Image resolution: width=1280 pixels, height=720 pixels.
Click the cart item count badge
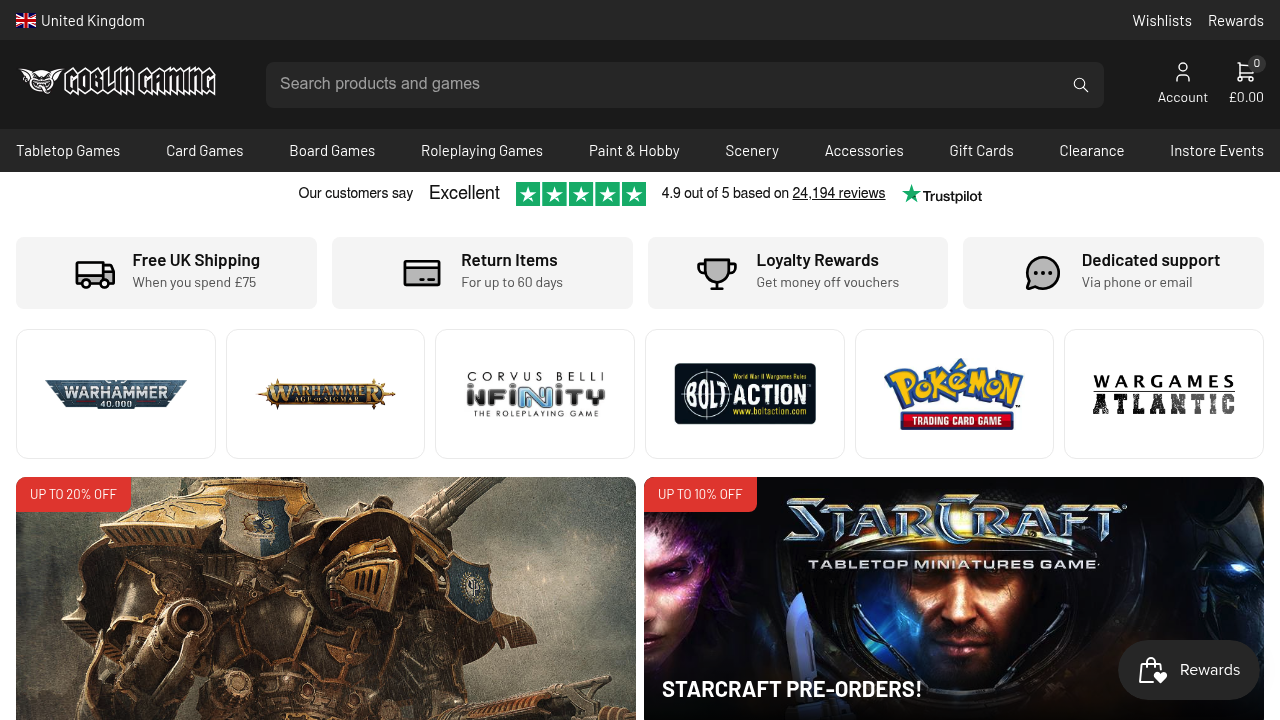point(1257,63)
